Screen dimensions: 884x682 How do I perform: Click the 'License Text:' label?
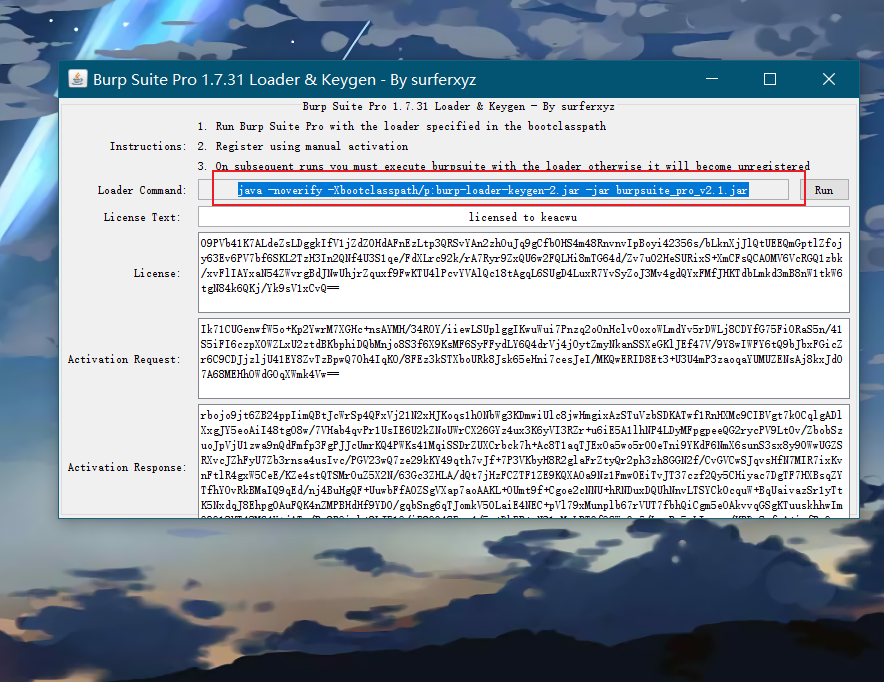point(142,218)
